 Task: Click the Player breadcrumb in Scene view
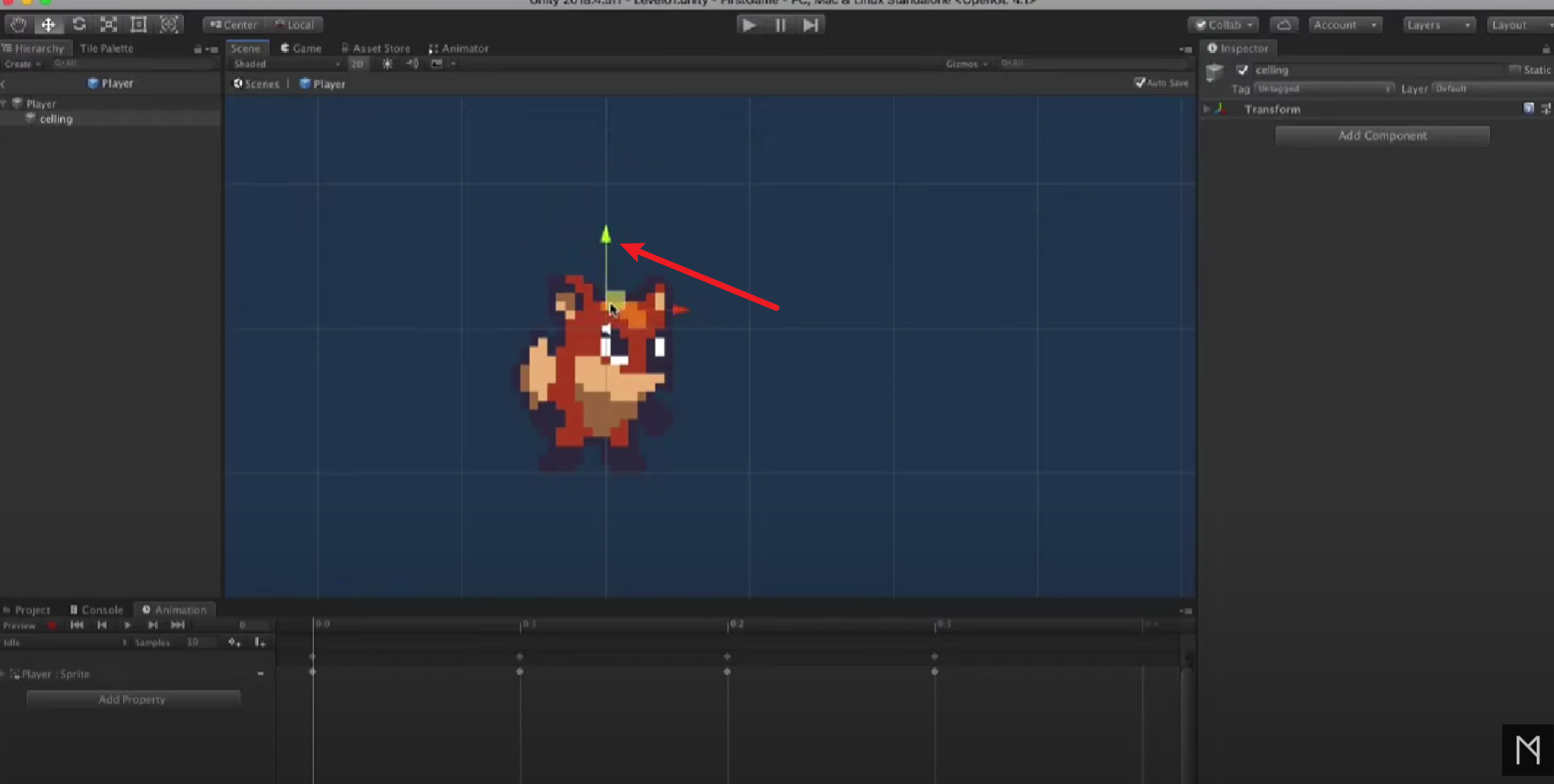point(322,84)
